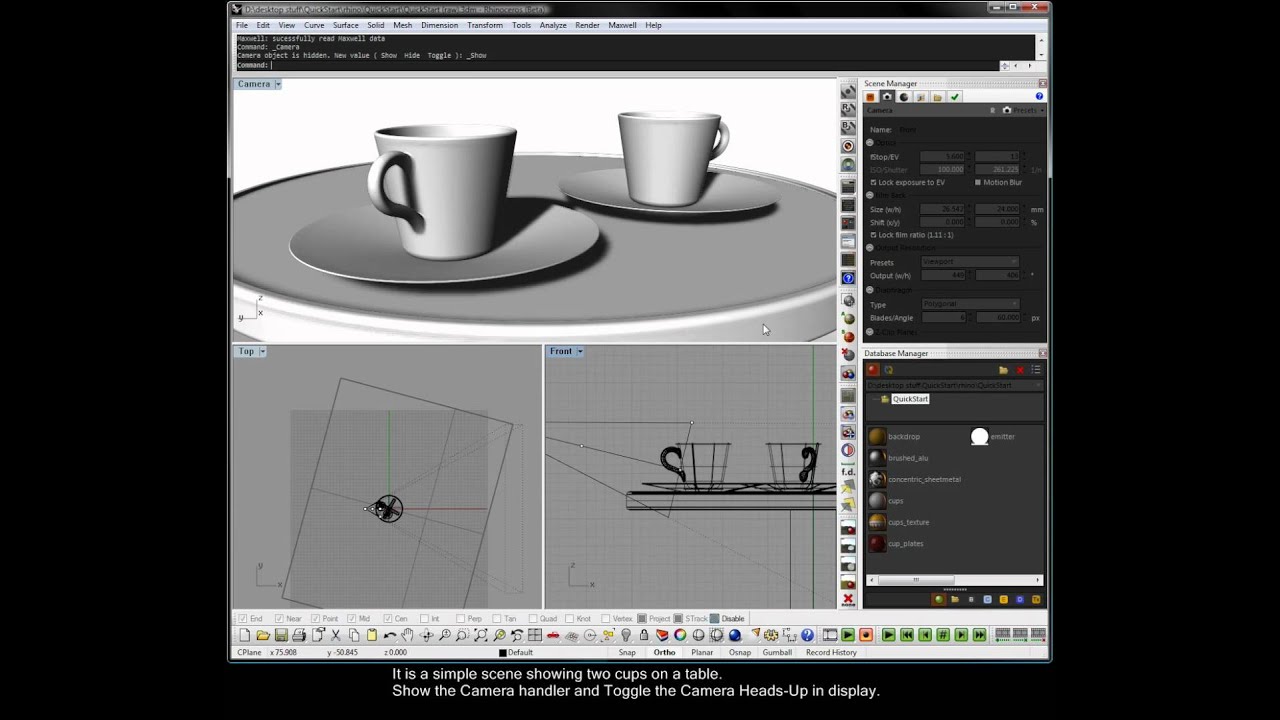Collapse the Film Back section
The height and width of the screenshot is (720, 1280).
point(869,195)
